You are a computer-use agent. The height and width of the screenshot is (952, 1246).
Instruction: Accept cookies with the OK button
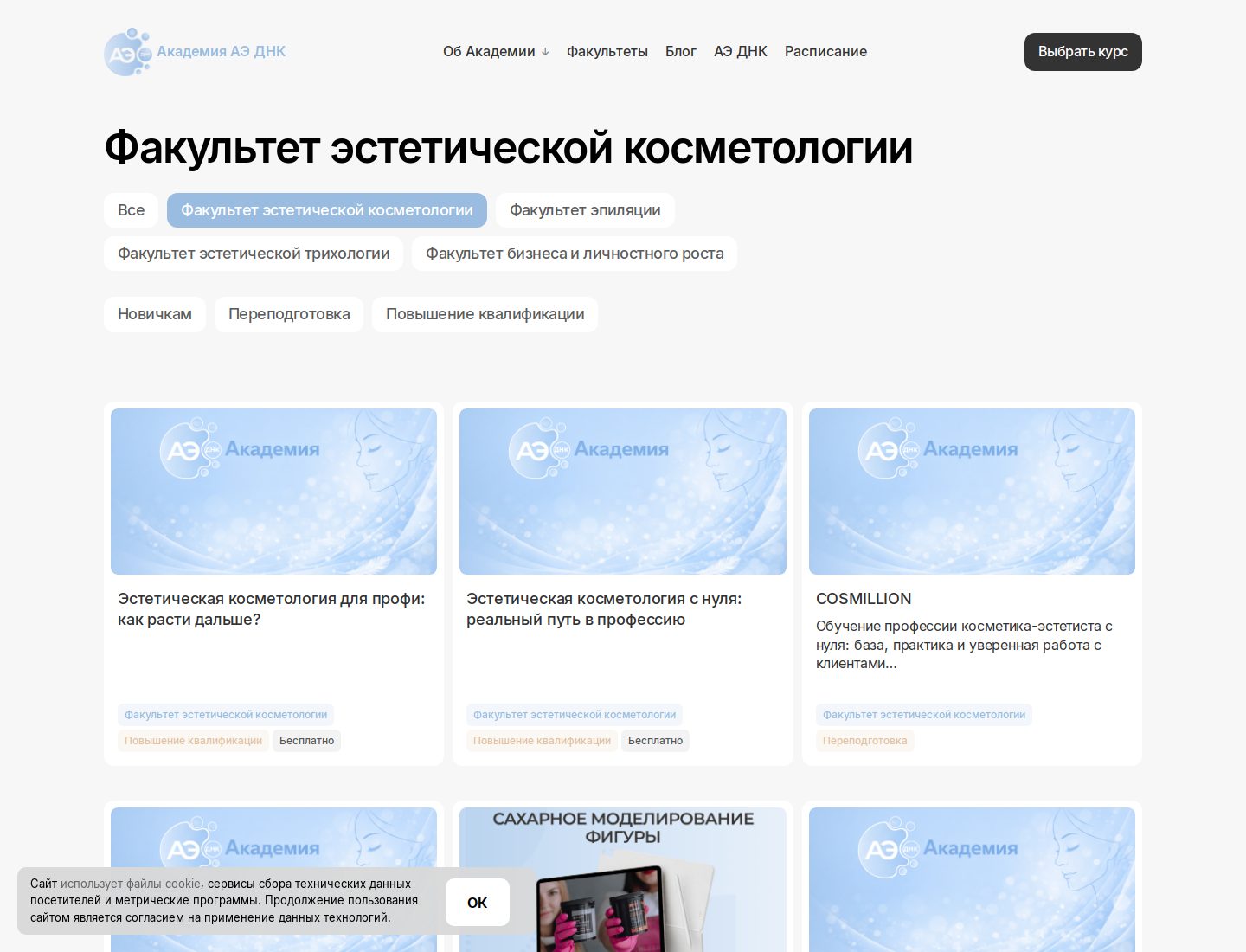point(478,903)
